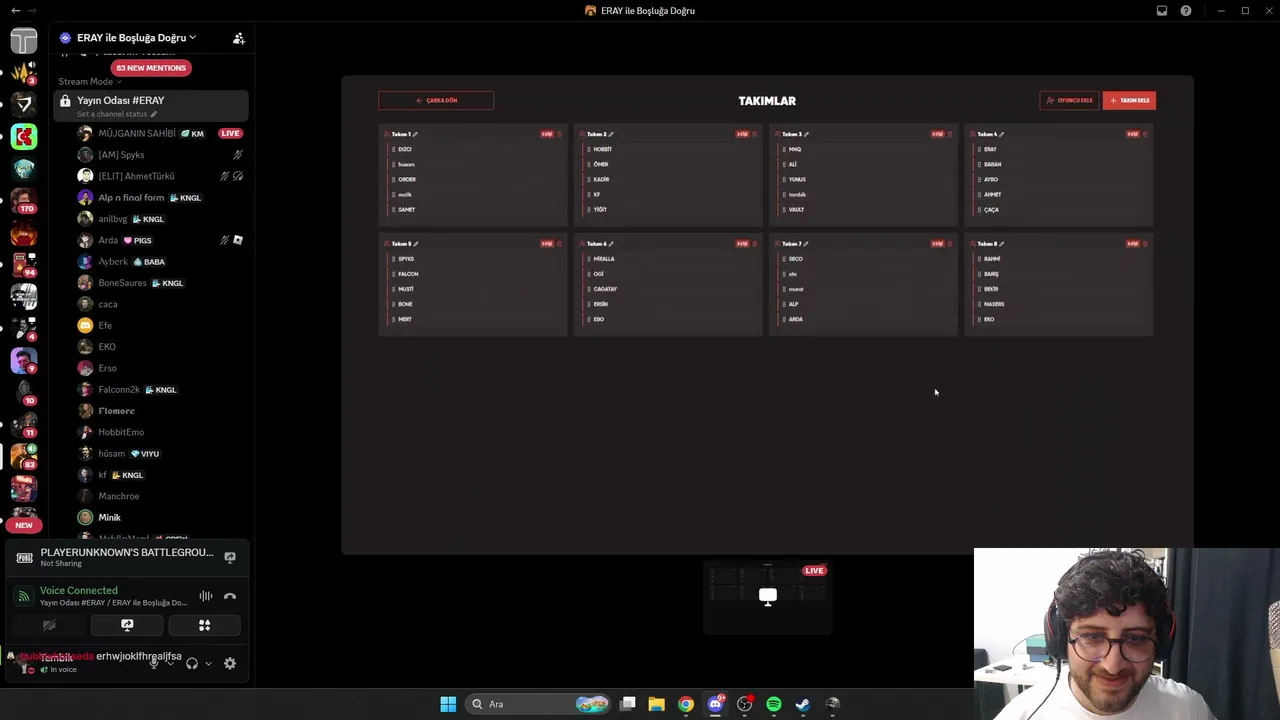Open the grey T server icon at top

(24, 40)
